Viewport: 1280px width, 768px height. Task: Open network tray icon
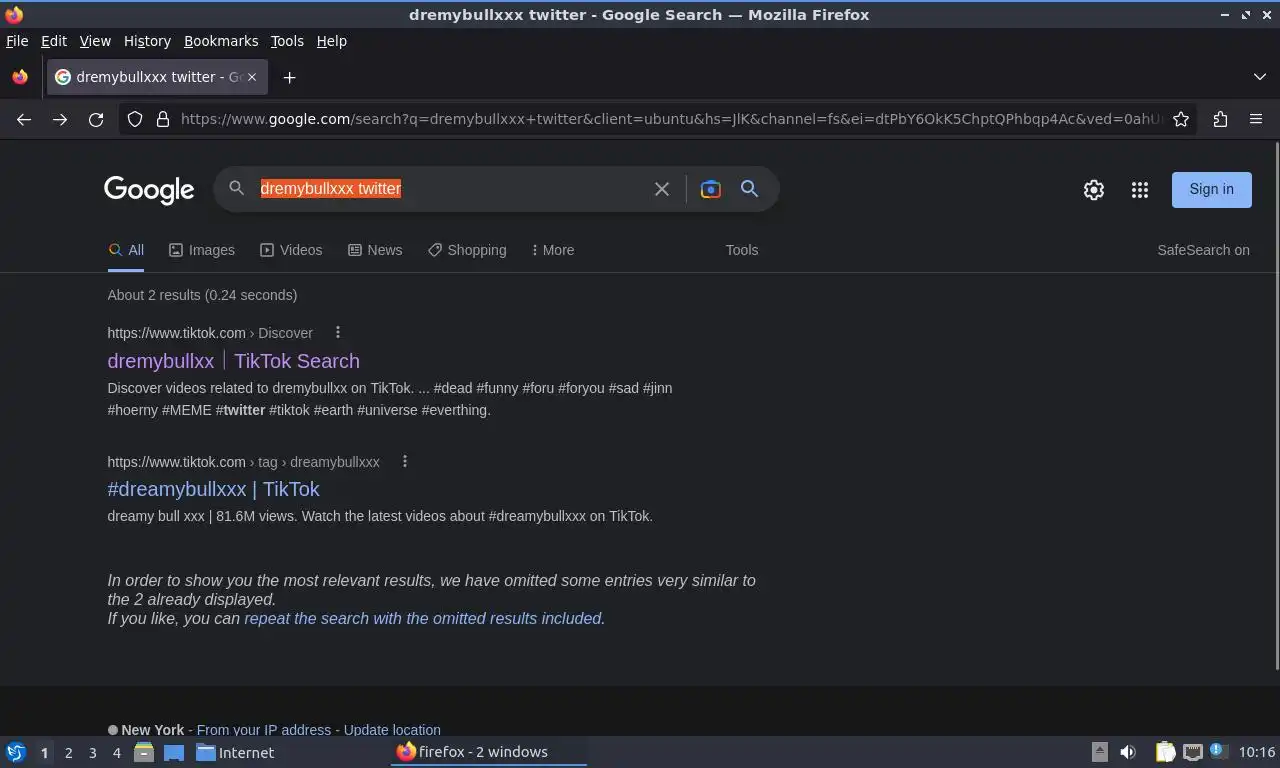[1192, 752]
